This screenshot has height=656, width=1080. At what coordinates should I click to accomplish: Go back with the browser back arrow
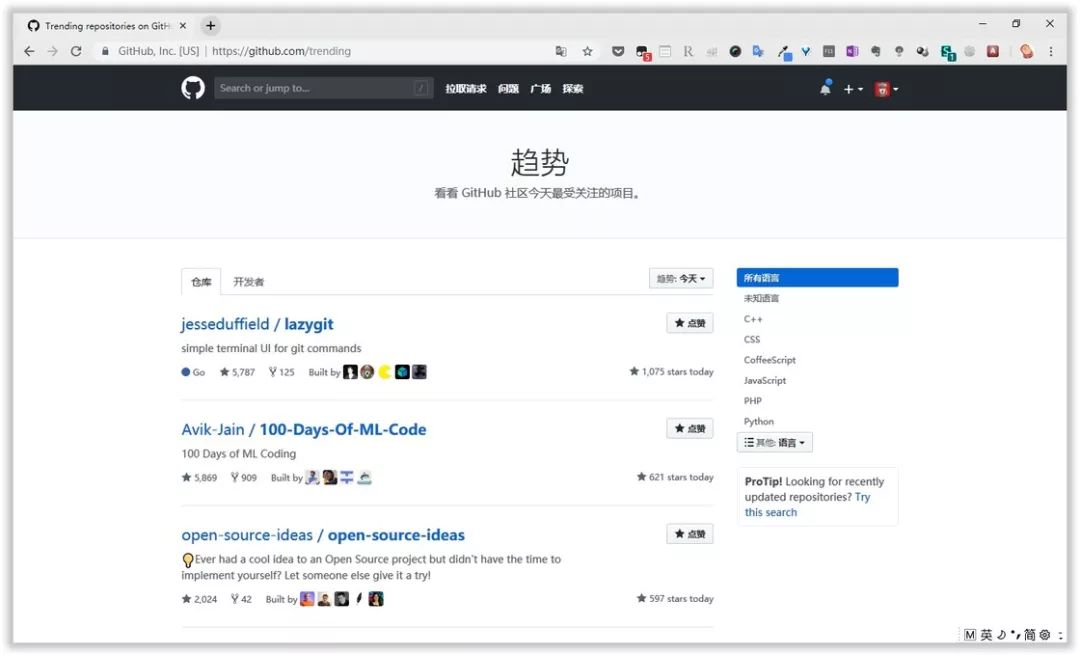29,51
